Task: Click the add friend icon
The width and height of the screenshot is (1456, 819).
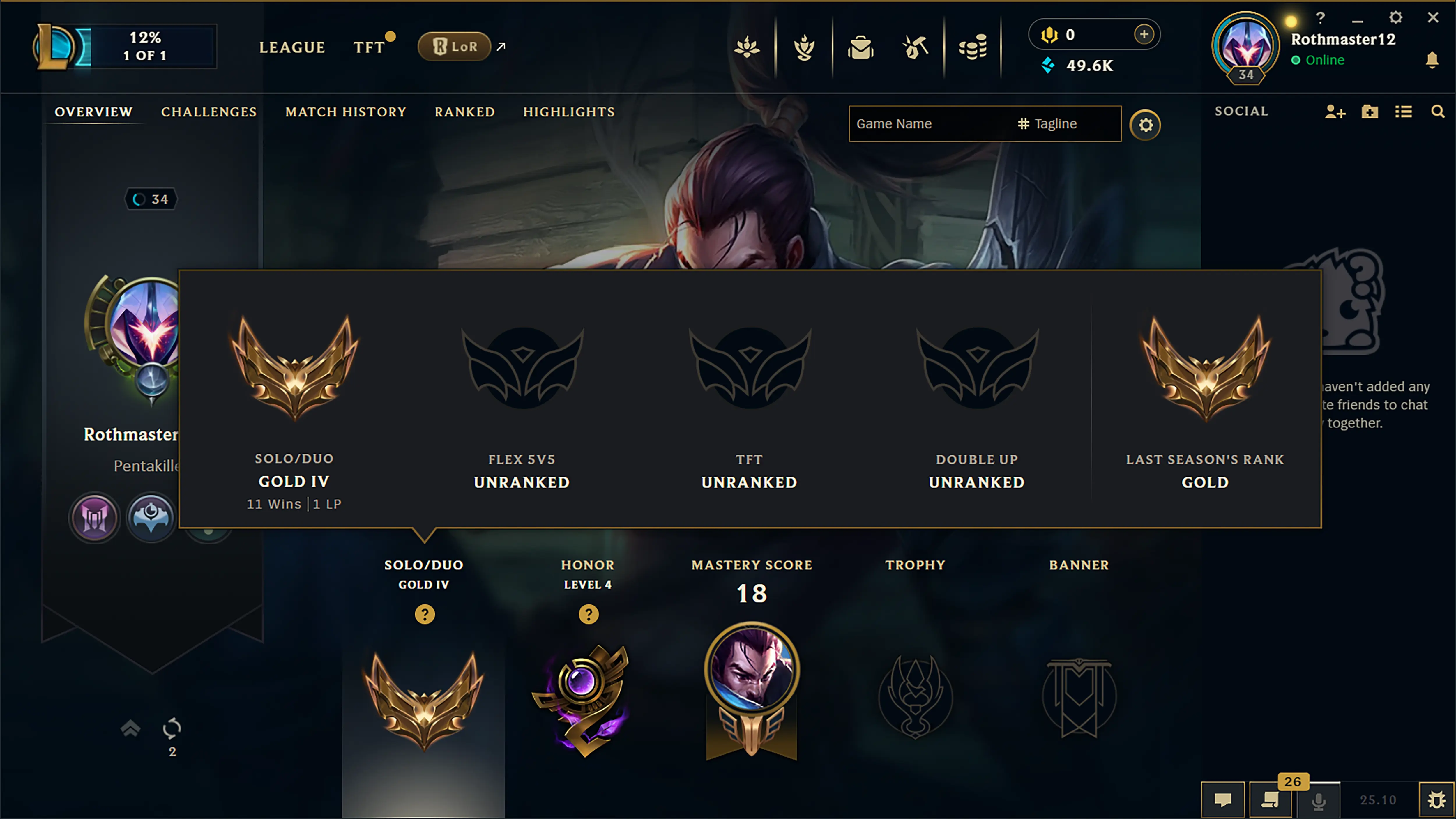Action: (x=1335, y=111)
